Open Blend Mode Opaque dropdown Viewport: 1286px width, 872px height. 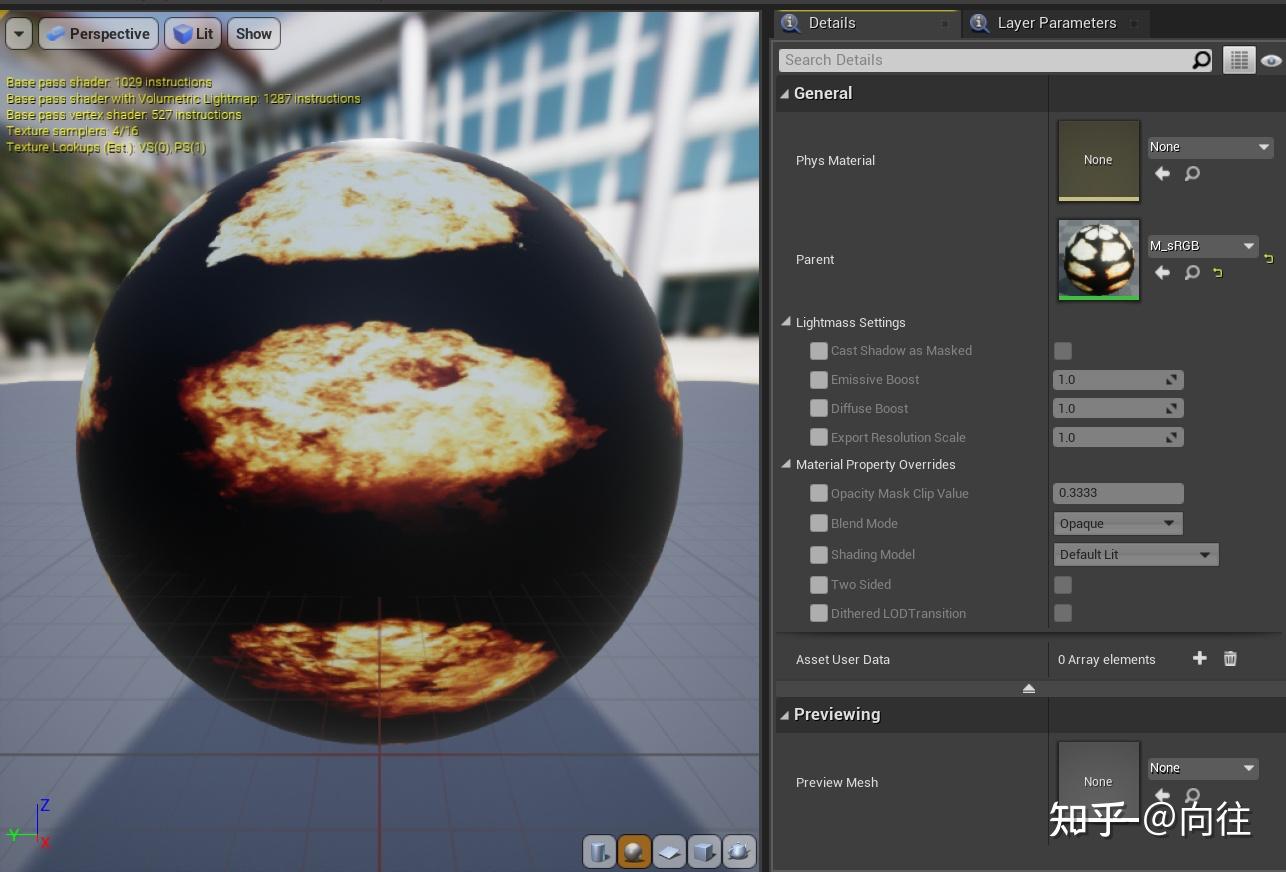(1119, 523)
